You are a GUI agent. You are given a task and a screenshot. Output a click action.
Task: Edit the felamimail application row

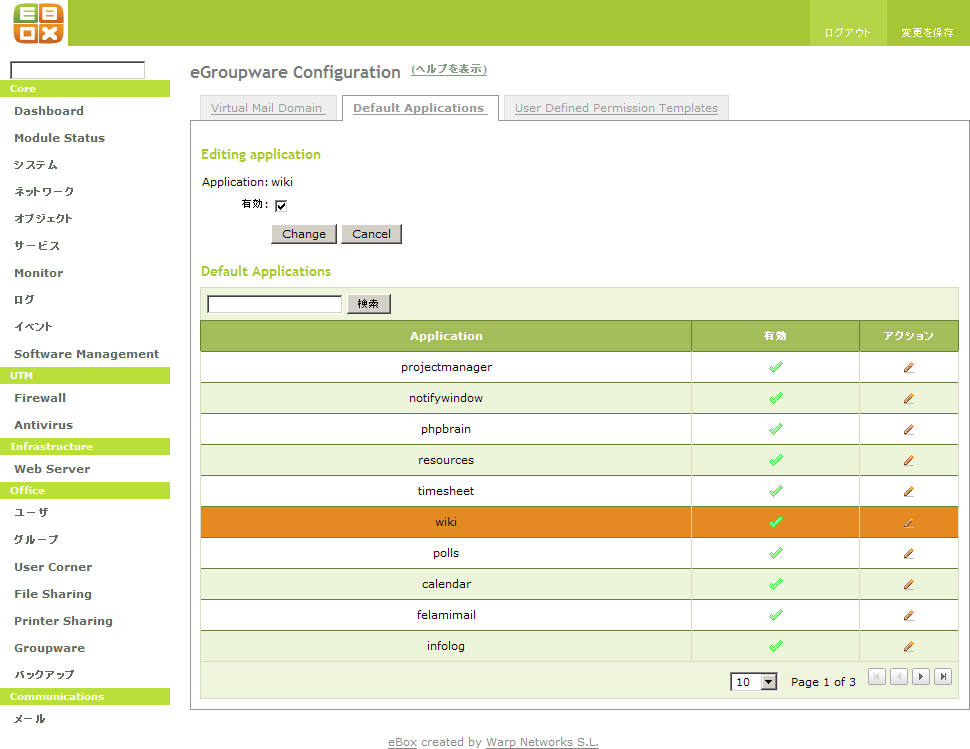[x=908, y=615]
